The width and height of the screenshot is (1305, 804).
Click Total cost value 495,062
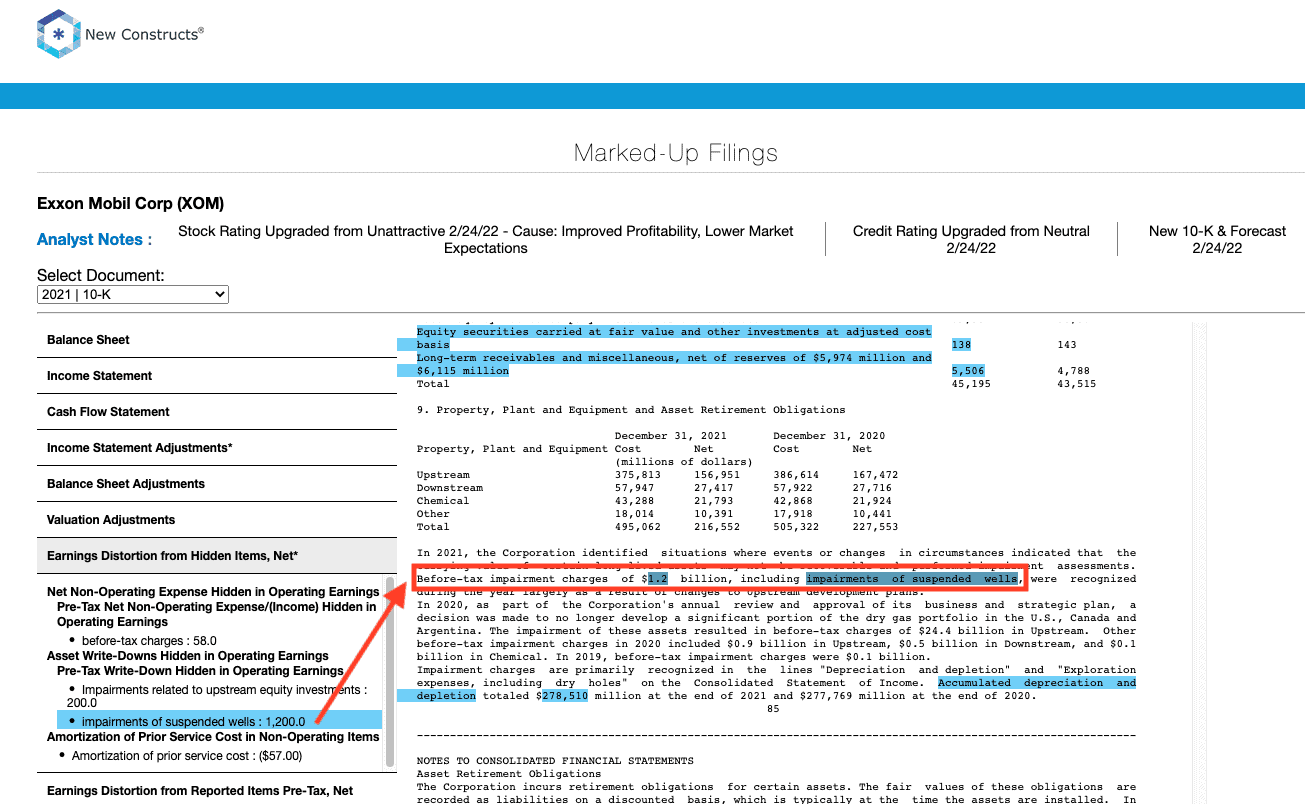click(638, 527)
